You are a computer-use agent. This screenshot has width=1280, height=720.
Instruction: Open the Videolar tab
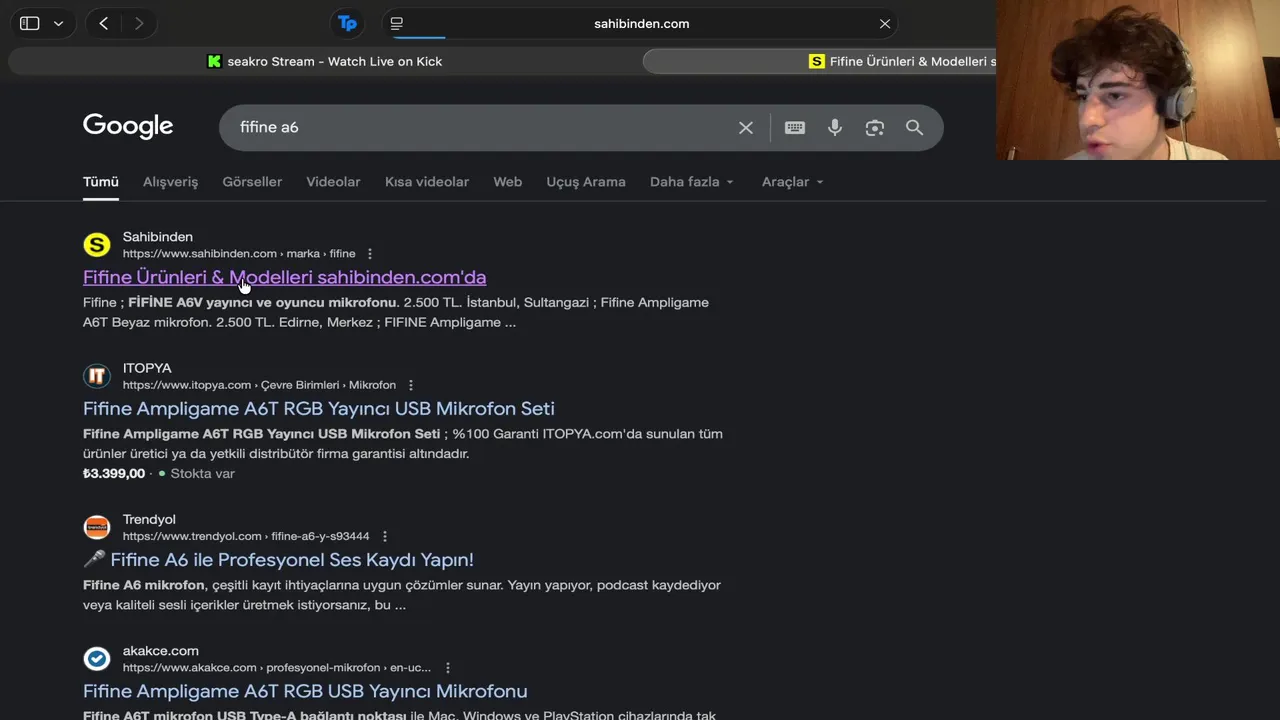(x=333, y=181)
